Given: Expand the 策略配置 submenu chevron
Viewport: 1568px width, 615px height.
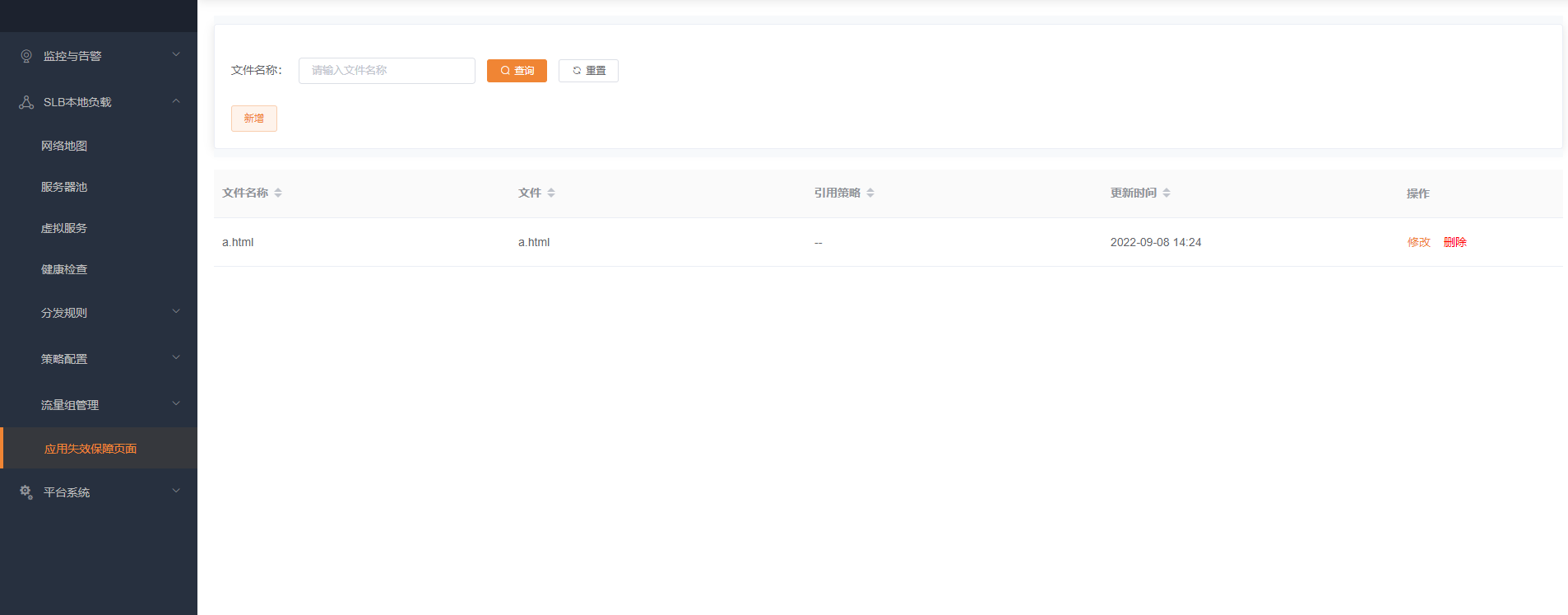Looking at the screenshot, I should pyautogui.click(x=176, y=357).
